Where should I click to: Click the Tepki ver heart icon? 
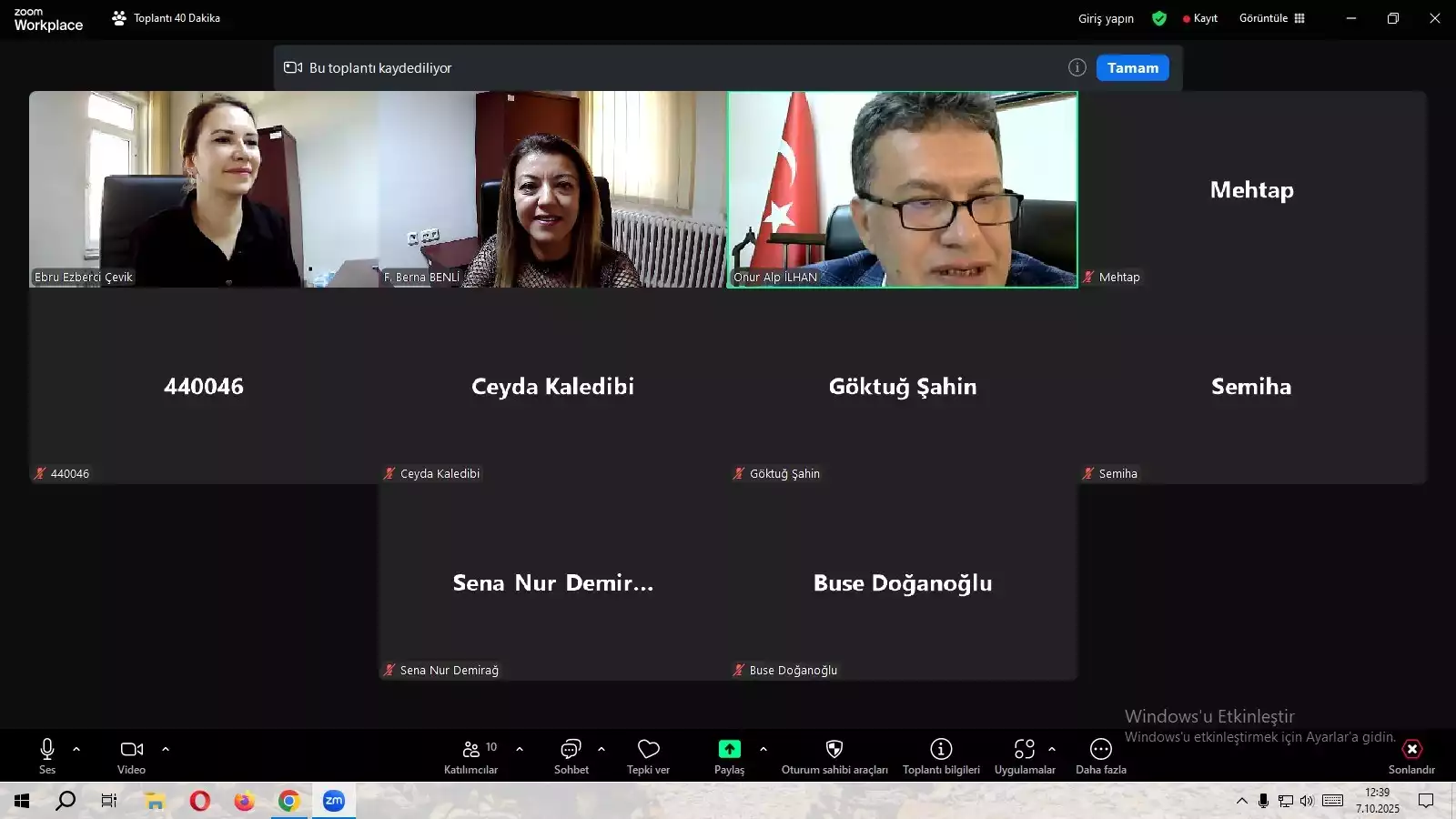(x=648, y=755)
